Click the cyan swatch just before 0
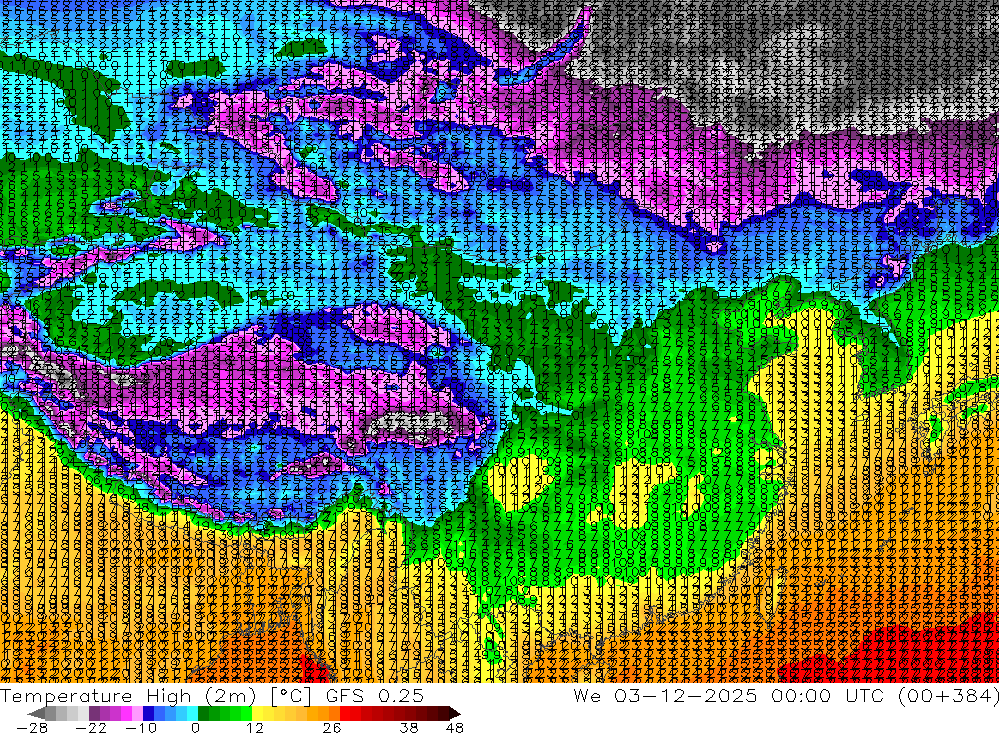Screen dimensions: 1000x733 (192, 713)
